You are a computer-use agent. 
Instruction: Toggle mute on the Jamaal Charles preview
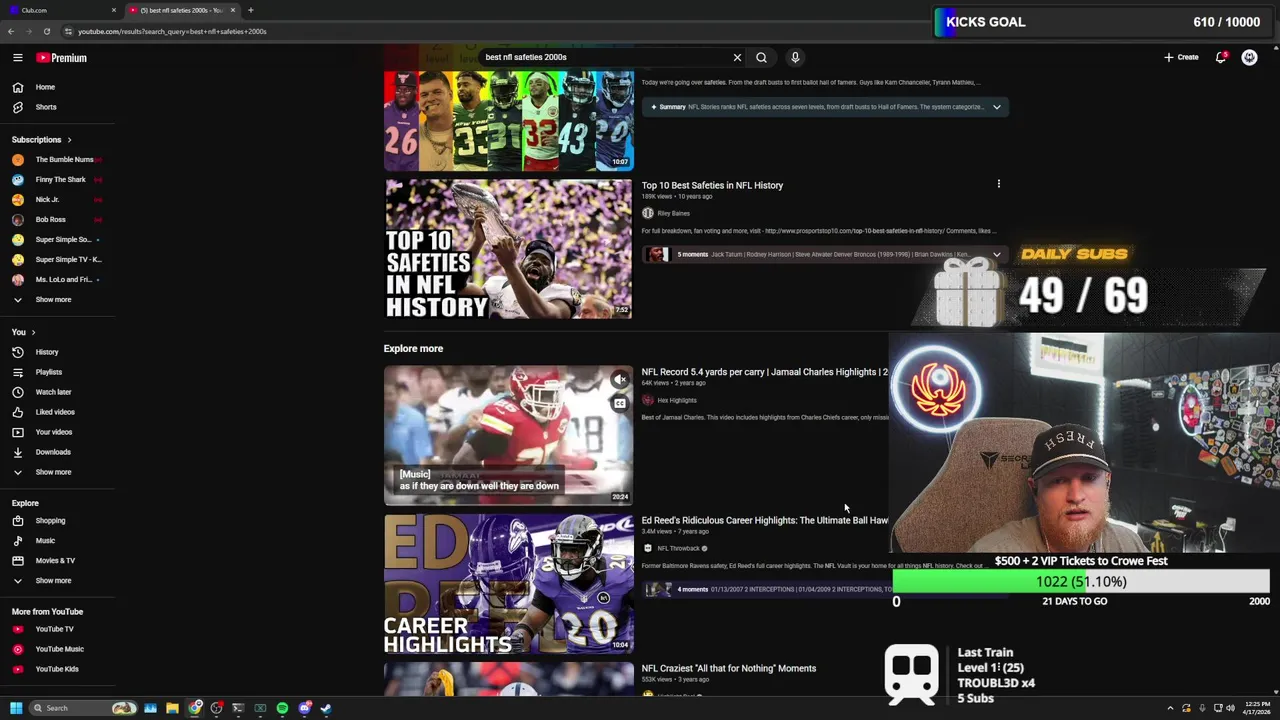[620, 379]
